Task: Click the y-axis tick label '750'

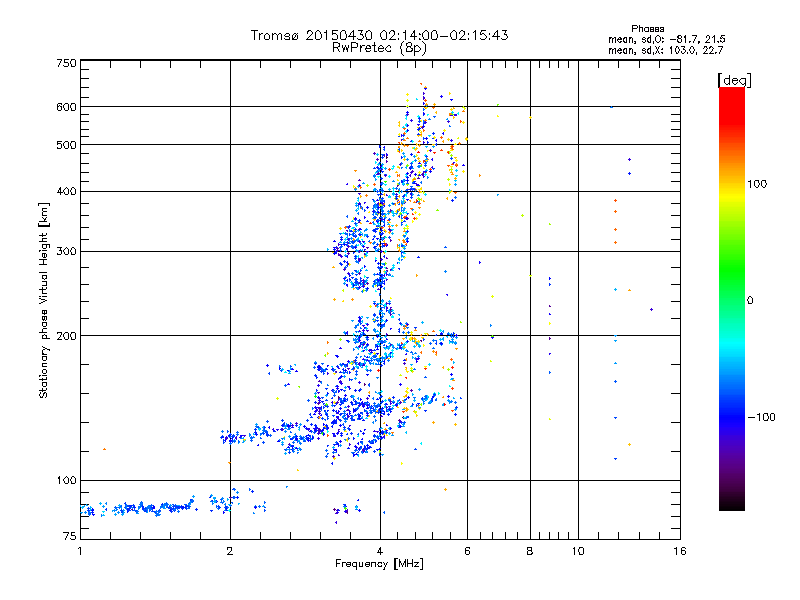Action: pos(66,64)
